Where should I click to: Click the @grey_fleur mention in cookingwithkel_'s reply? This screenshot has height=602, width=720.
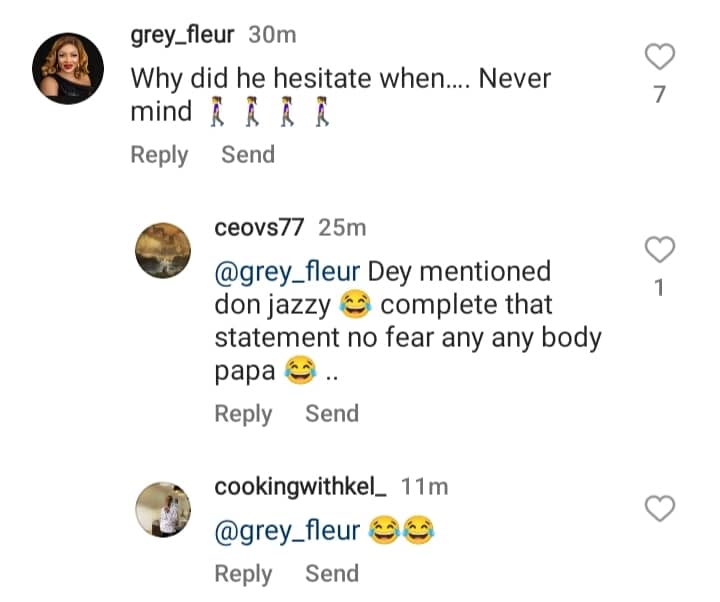(287, 531)
